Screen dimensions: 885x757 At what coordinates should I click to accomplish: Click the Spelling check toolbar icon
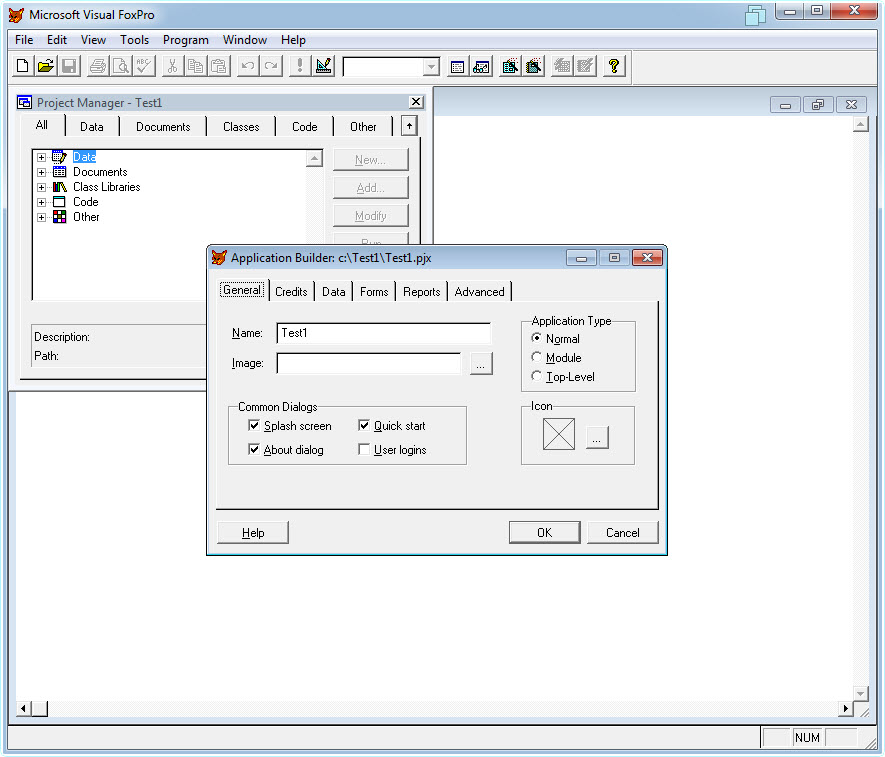point(144,66)
